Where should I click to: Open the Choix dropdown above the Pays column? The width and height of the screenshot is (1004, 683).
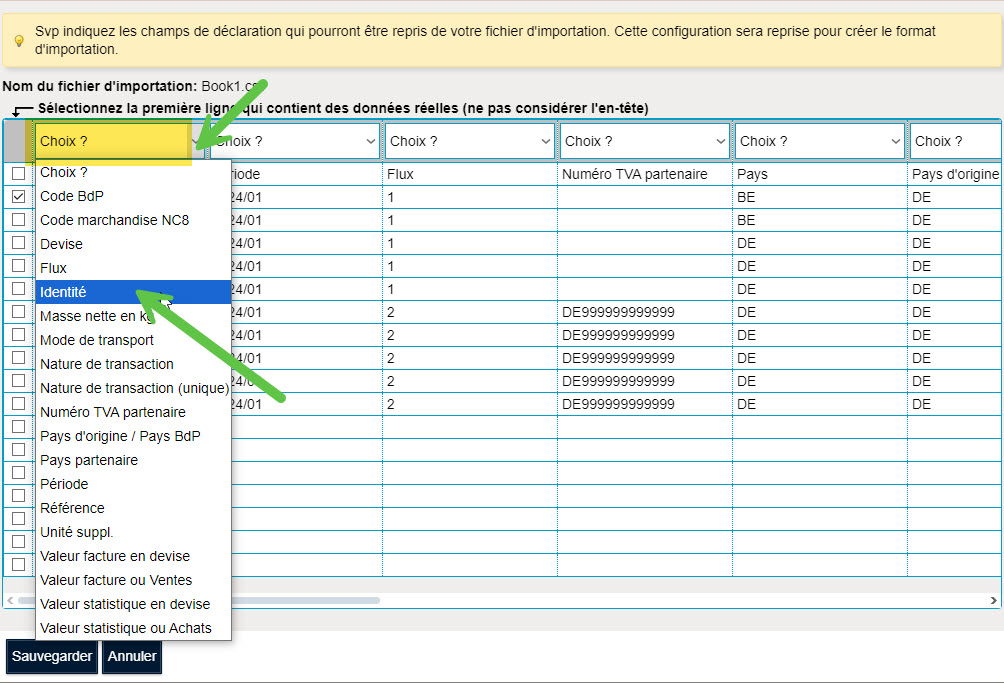[820, 141]
